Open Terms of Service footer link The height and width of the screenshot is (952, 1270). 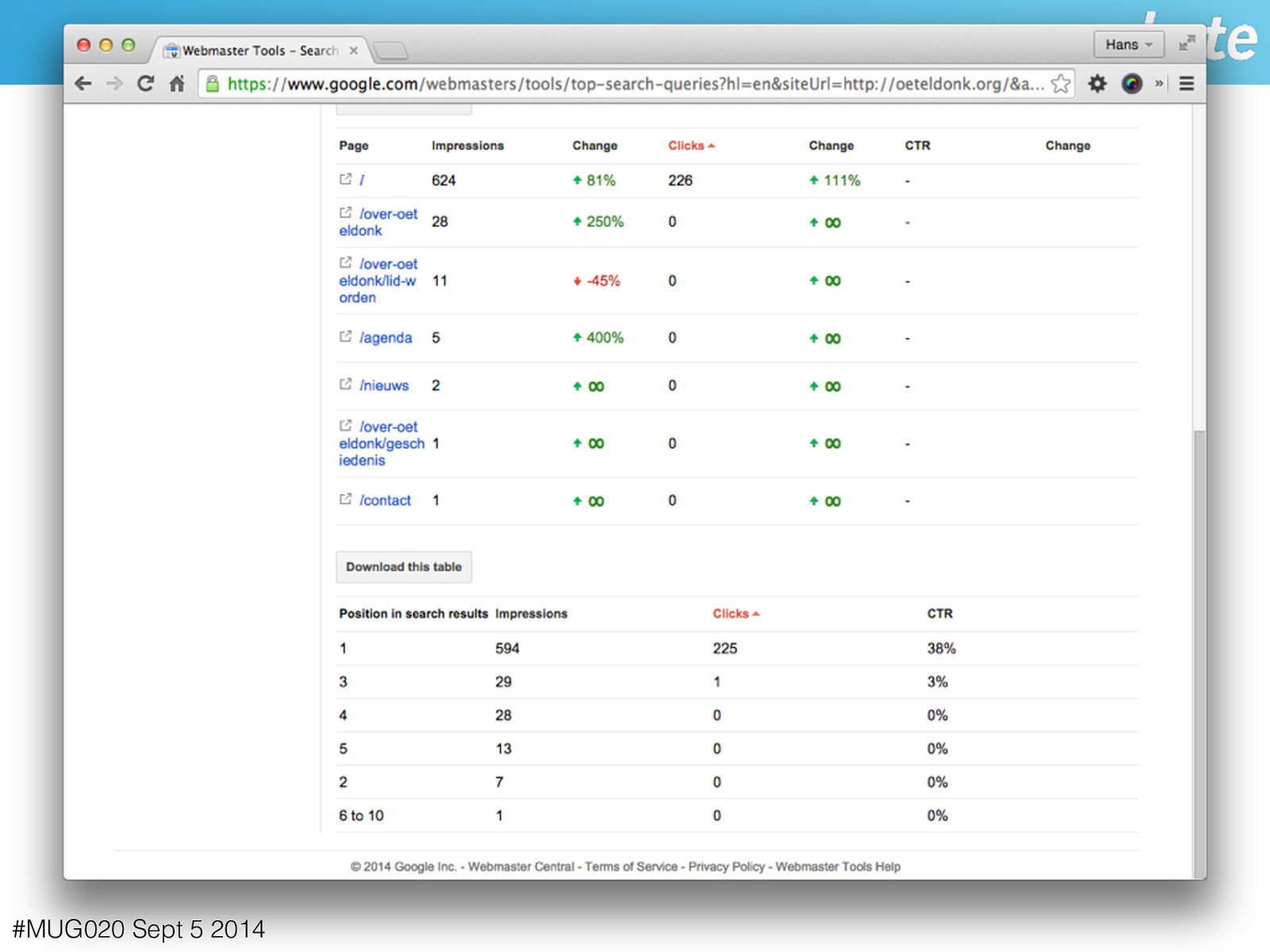[631, 866]
